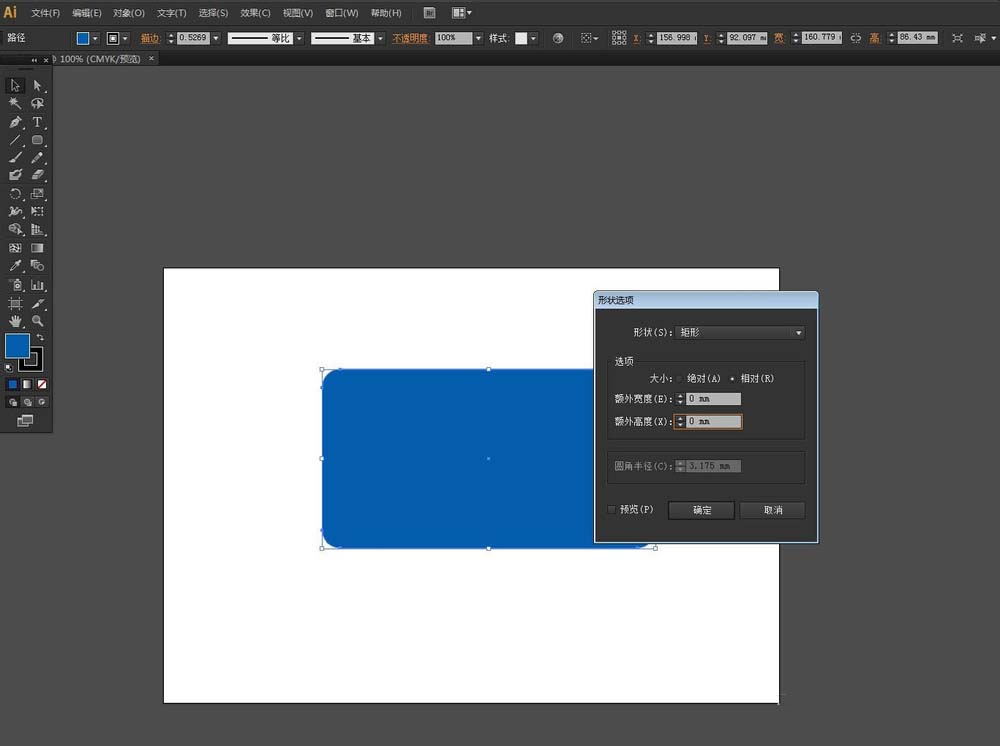
Task: Select the Eyedropper tool
Action: tap(15, 266)
